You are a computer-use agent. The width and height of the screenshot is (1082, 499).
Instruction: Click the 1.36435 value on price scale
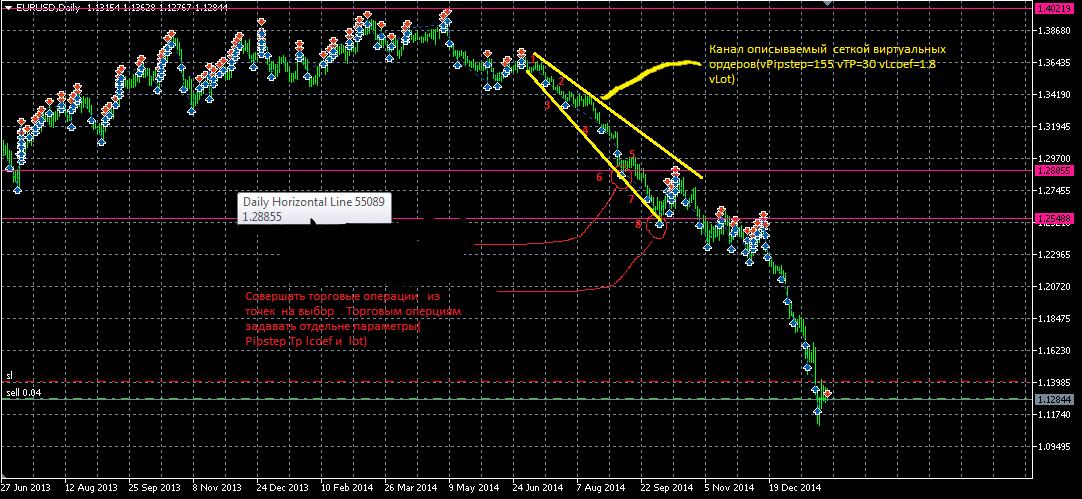1055,63
